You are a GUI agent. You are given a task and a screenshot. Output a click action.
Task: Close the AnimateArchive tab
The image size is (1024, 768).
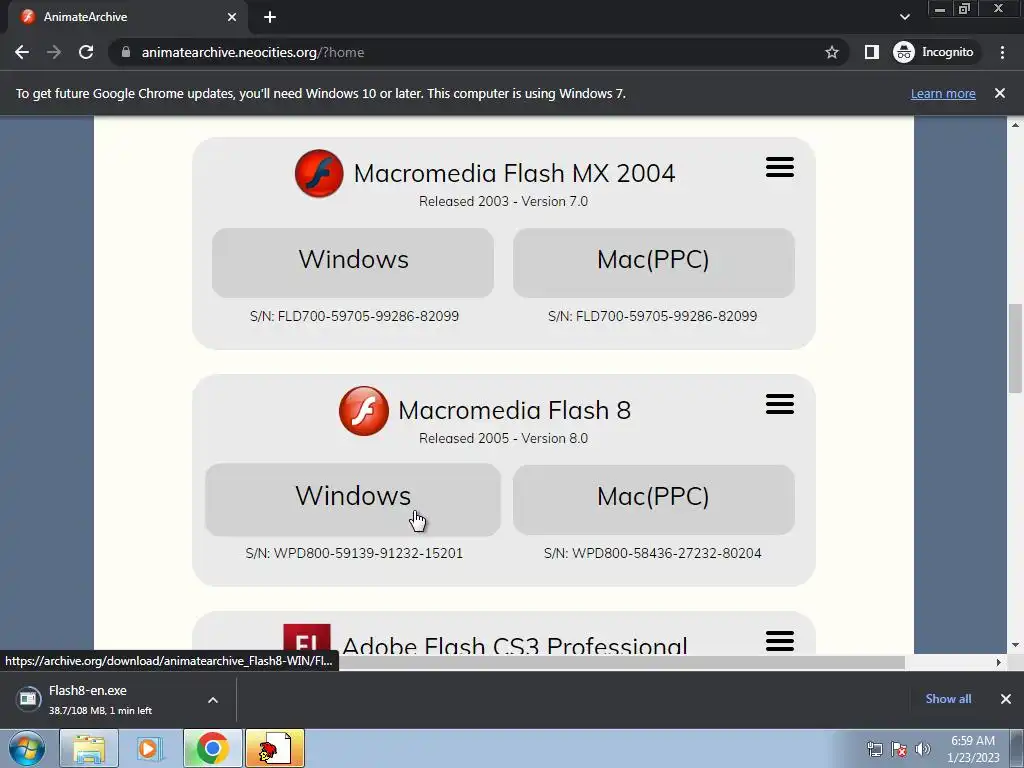(232, 17)
